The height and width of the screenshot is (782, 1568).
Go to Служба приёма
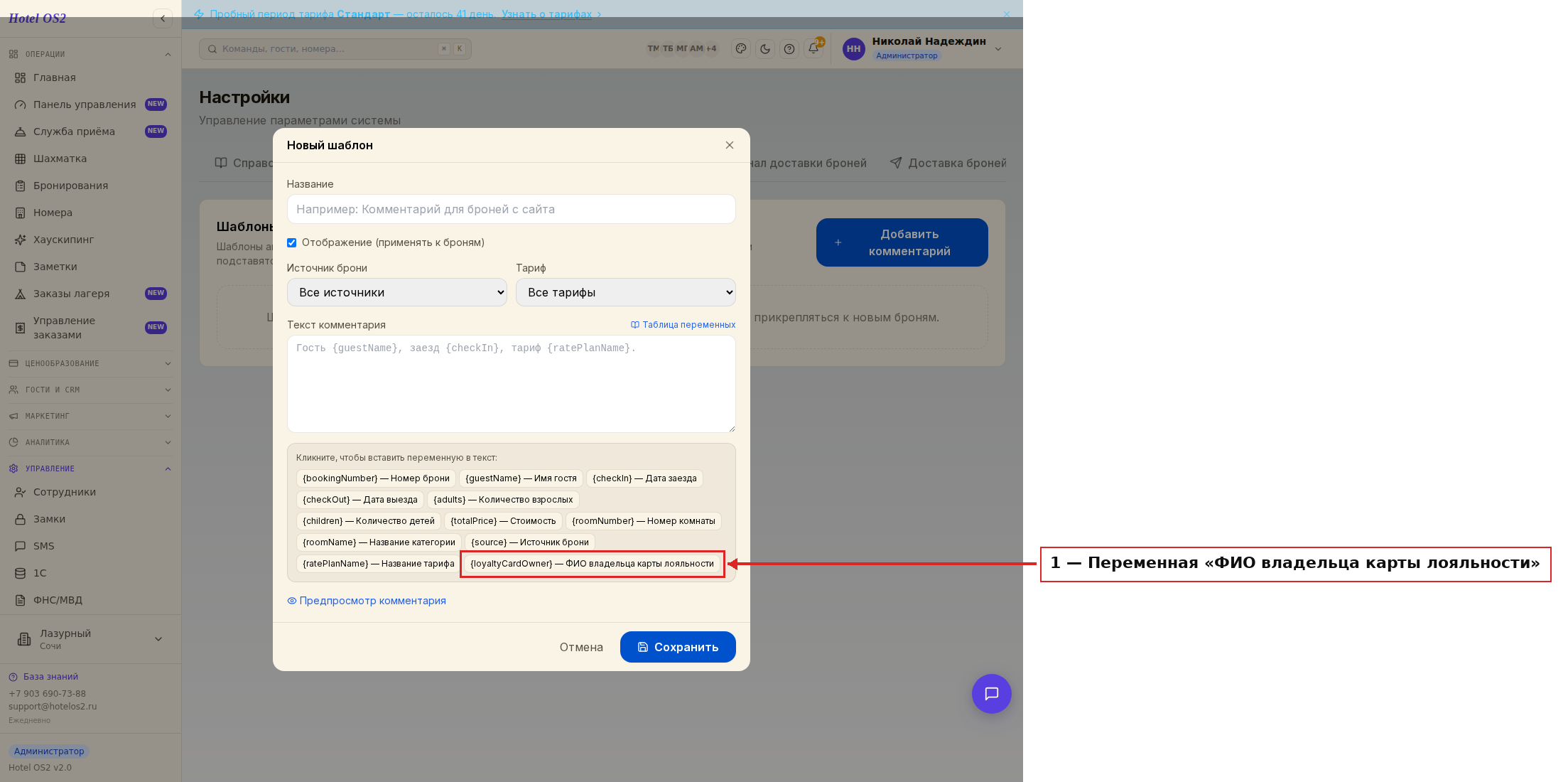point(90,132)
